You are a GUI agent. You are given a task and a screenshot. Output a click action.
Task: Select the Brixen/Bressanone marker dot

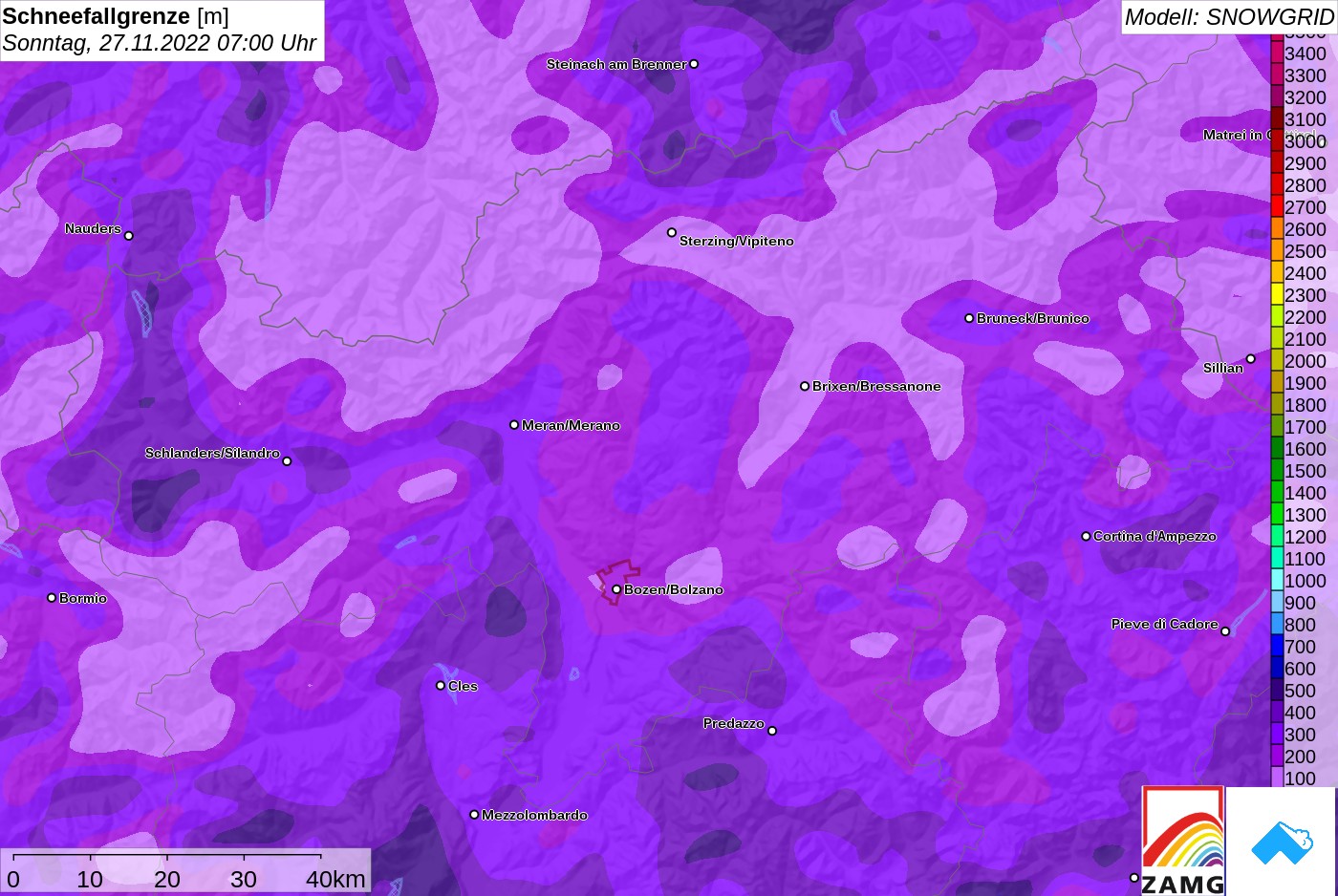click(x=805, y=386)
